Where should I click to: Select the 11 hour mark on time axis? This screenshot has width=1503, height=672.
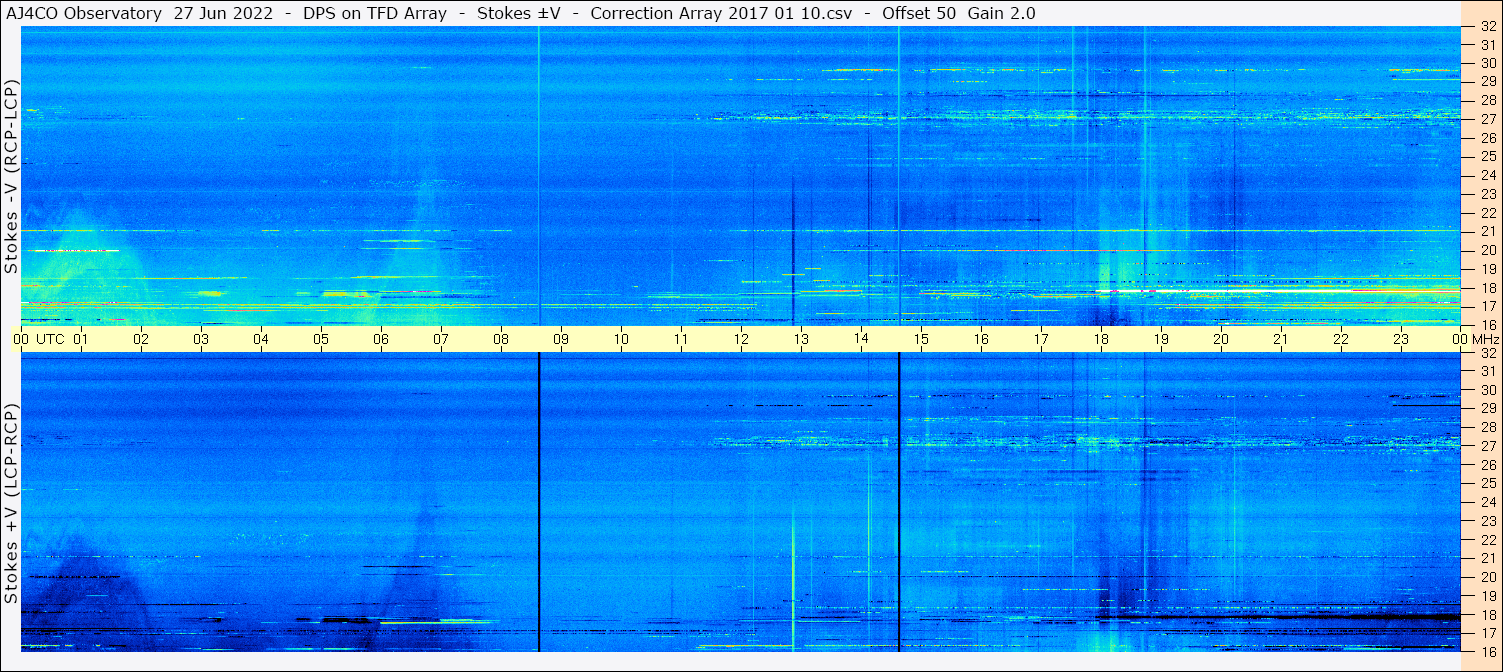(x=681, y=339)
